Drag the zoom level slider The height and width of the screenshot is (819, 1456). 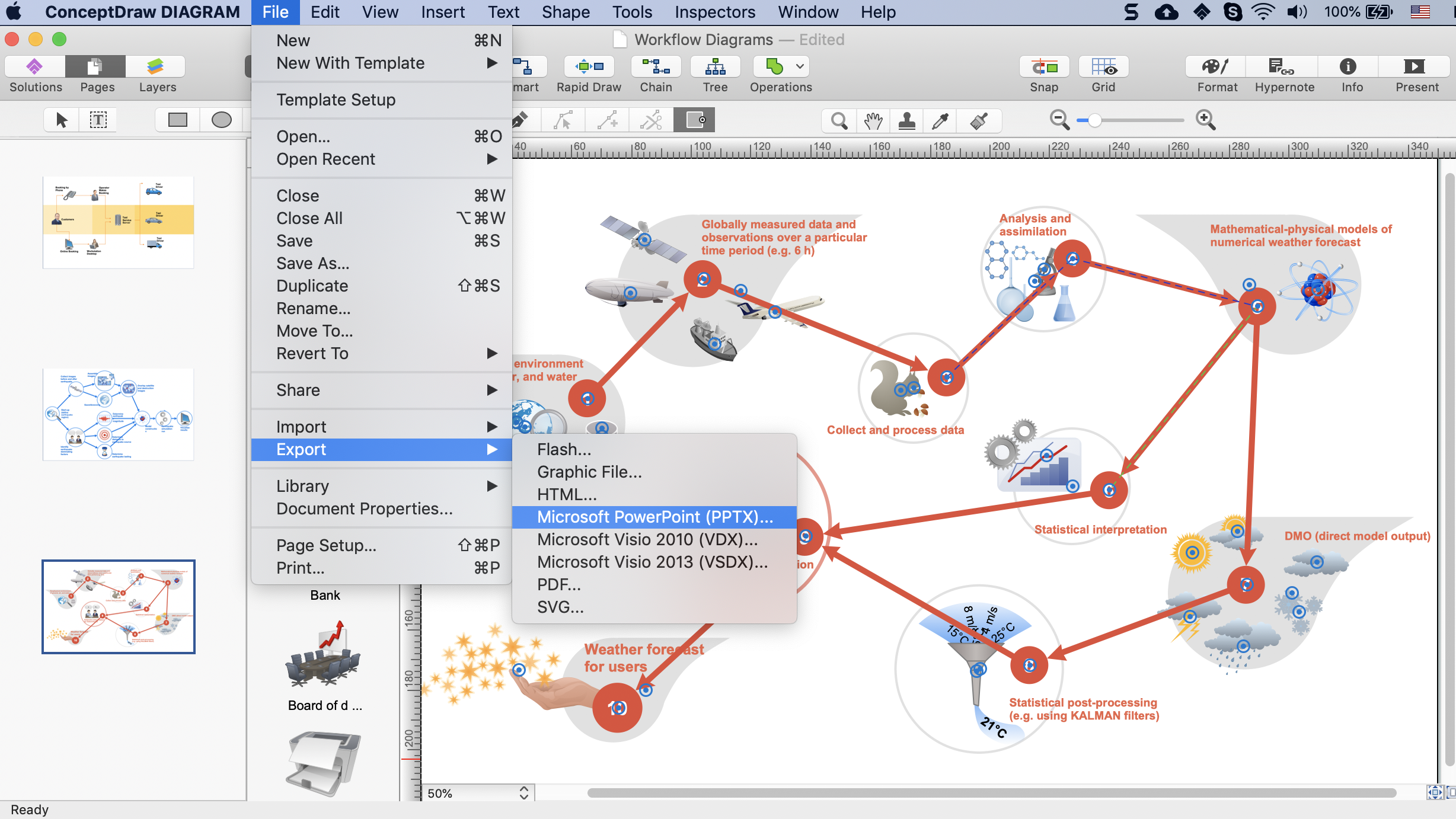coord(1094,121)
